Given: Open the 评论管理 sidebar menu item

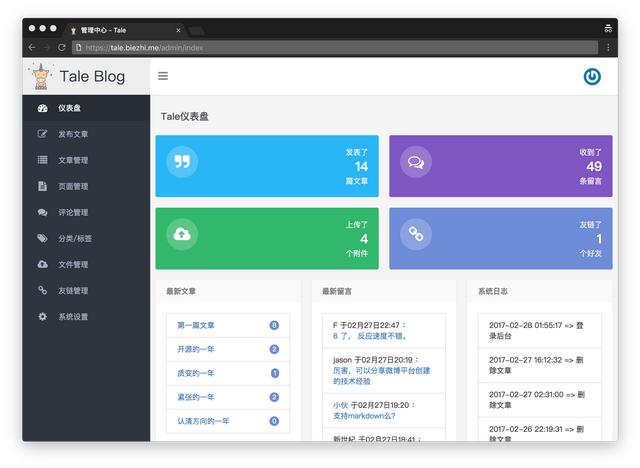Looking at the screenshot, I should pos(86,212).
